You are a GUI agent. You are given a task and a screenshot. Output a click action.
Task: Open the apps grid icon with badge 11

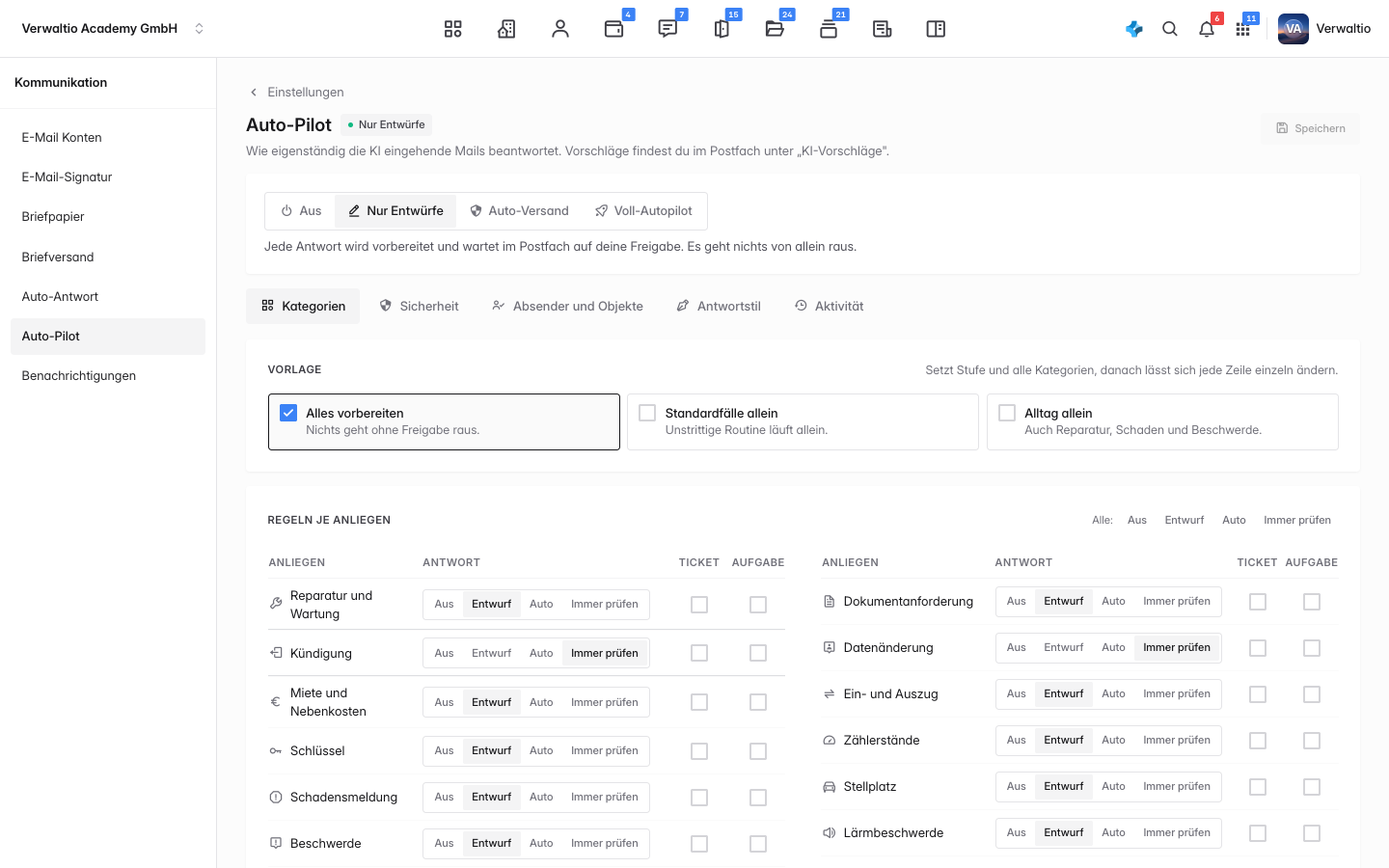pos(1243,29)
